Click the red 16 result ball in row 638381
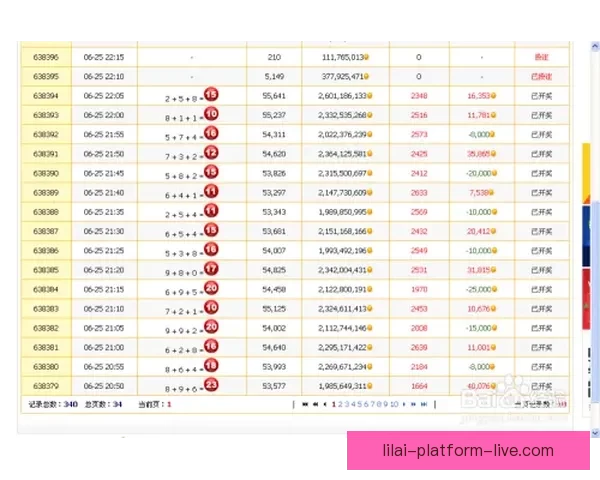 tap(211, 346)
